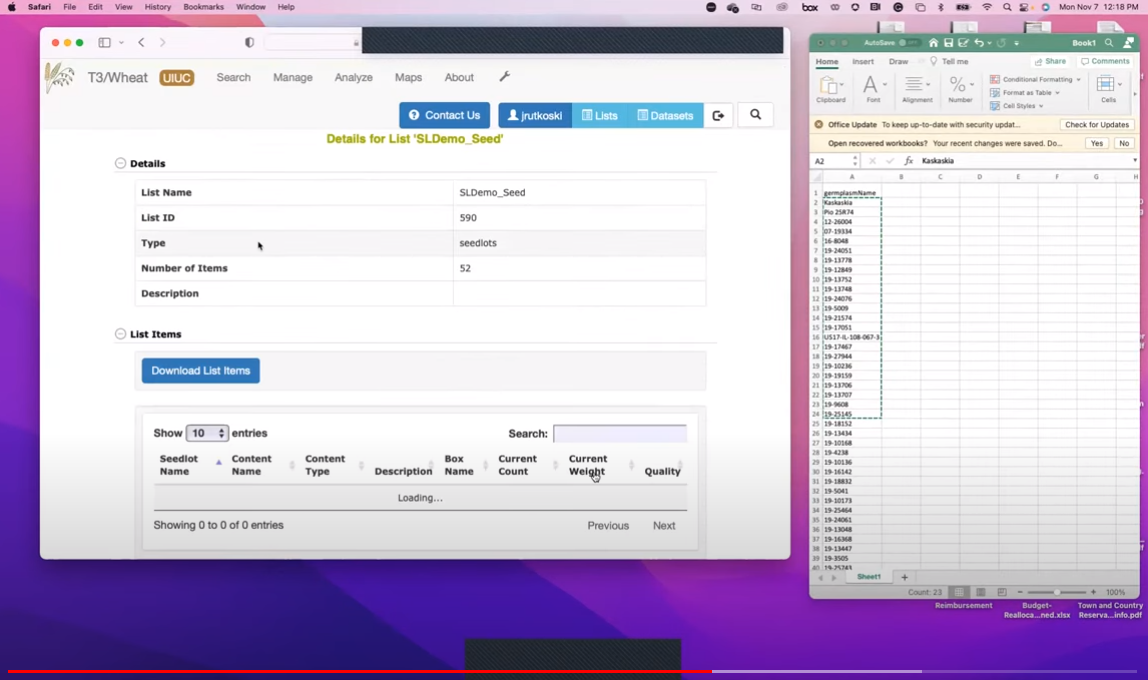
Task: Collapse the List Items section
Action: (x=120, y=334)
